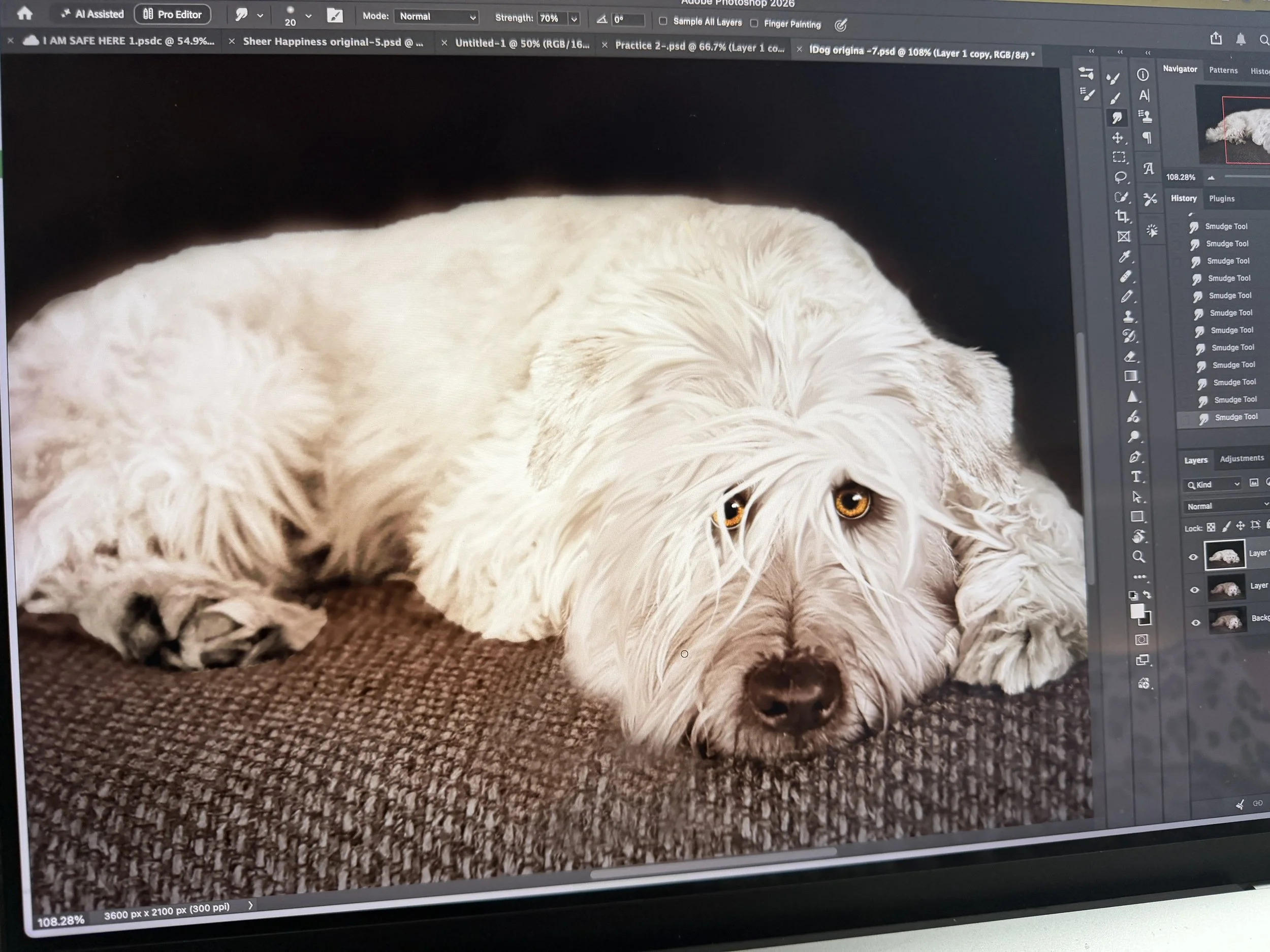
Task: Toggle the lock transparent pixels icon
Action: (1211, 527)
